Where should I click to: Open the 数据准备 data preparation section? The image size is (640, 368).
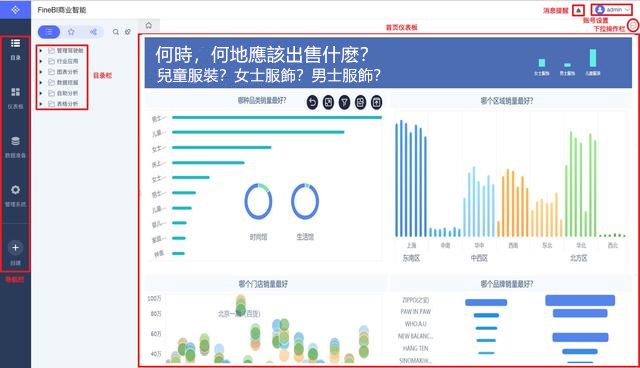click(x=16, y=147)
